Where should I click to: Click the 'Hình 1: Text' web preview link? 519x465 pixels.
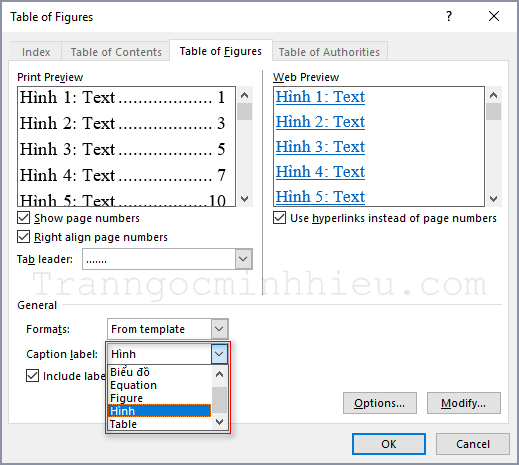click(x=320, y=97)
